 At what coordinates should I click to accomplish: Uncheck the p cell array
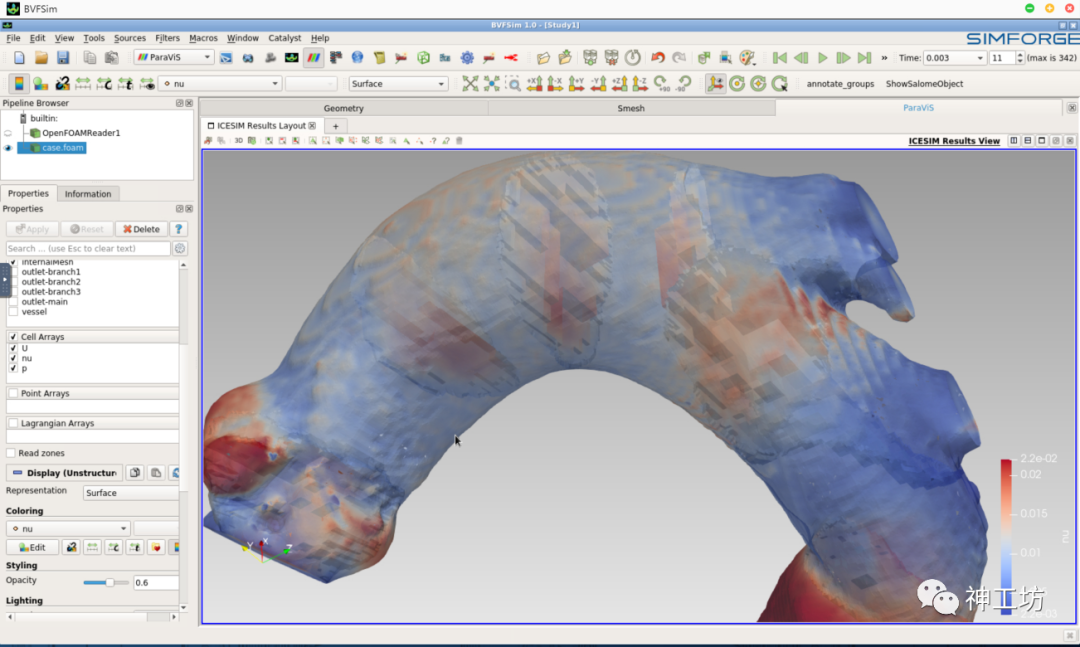click(13, 369)
